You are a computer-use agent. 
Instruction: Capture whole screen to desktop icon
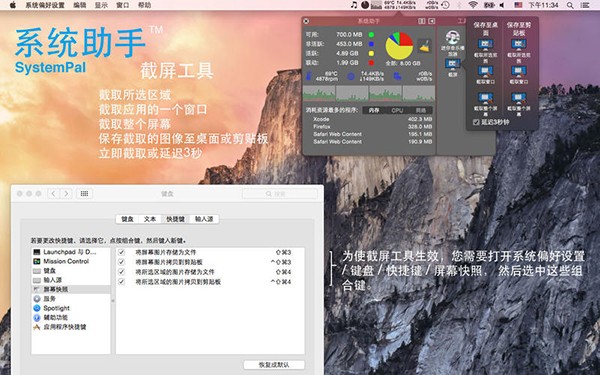(x=485, y=98)
